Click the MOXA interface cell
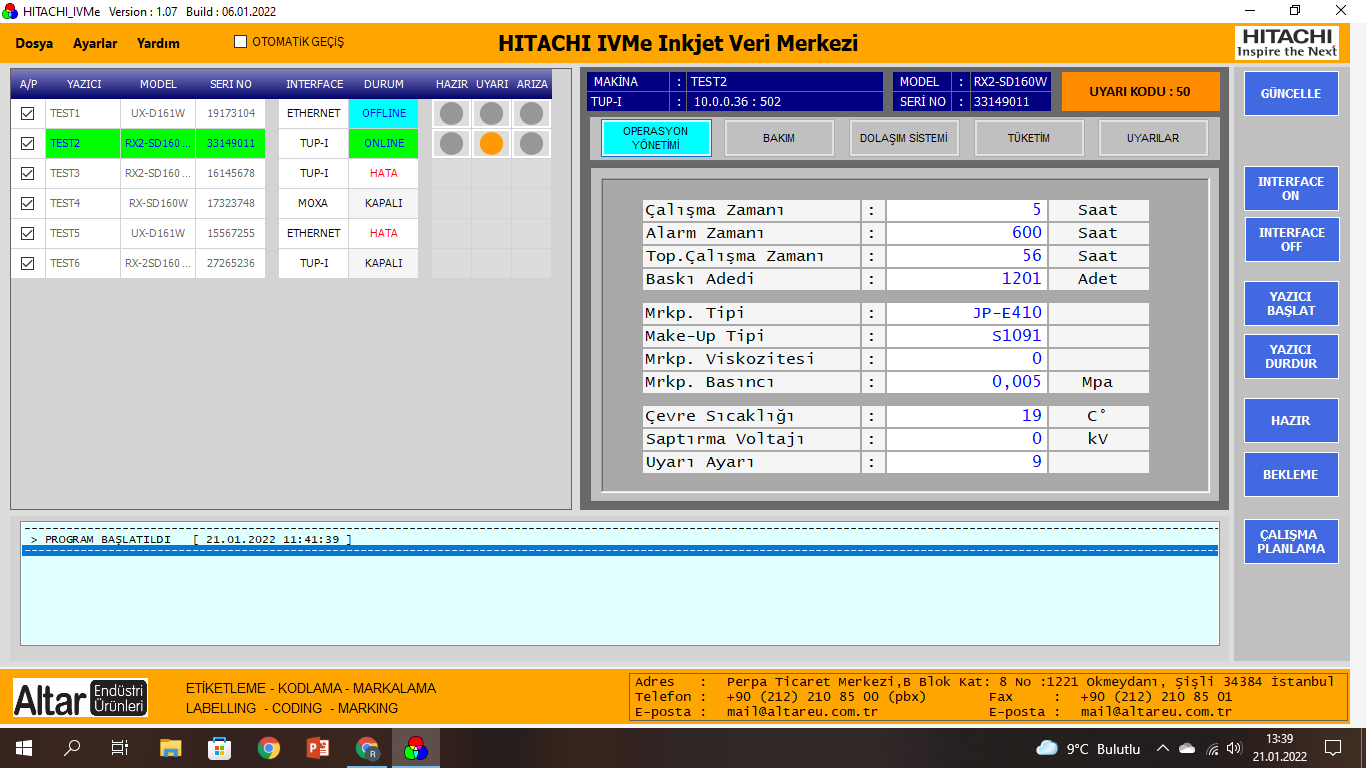This screenshot has height=768, width=1366. click(x=313, y=203)
